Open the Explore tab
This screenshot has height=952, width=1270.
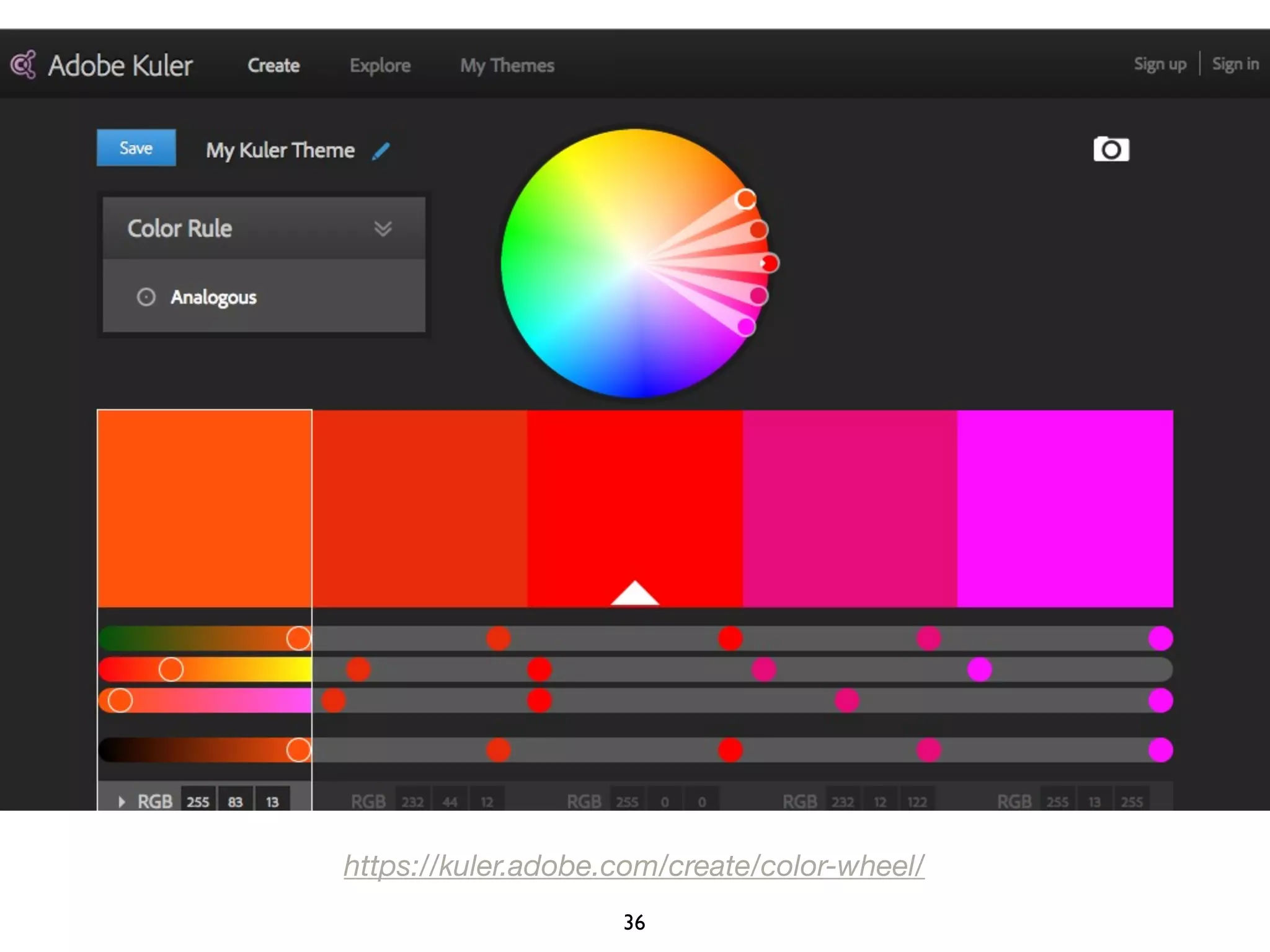380,65
